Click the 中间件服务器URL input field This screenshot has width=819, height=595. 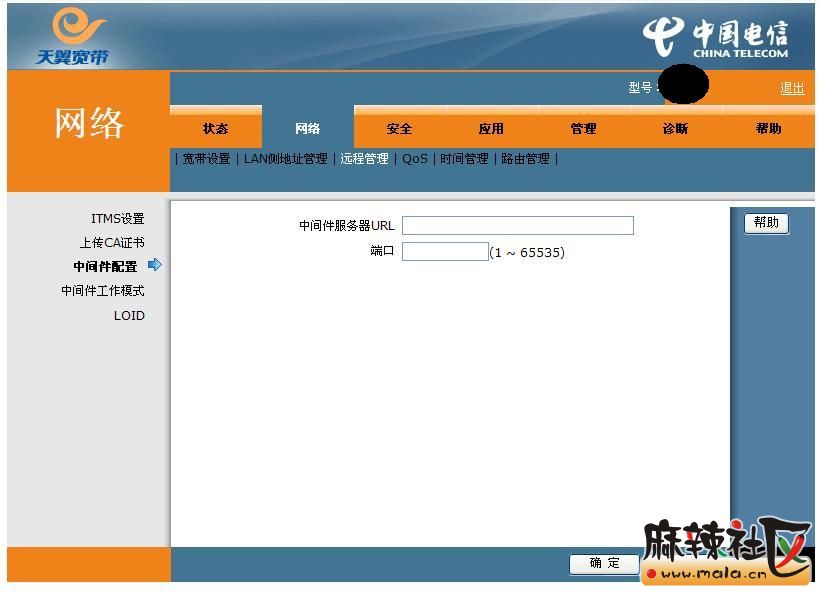click(517, 226)
